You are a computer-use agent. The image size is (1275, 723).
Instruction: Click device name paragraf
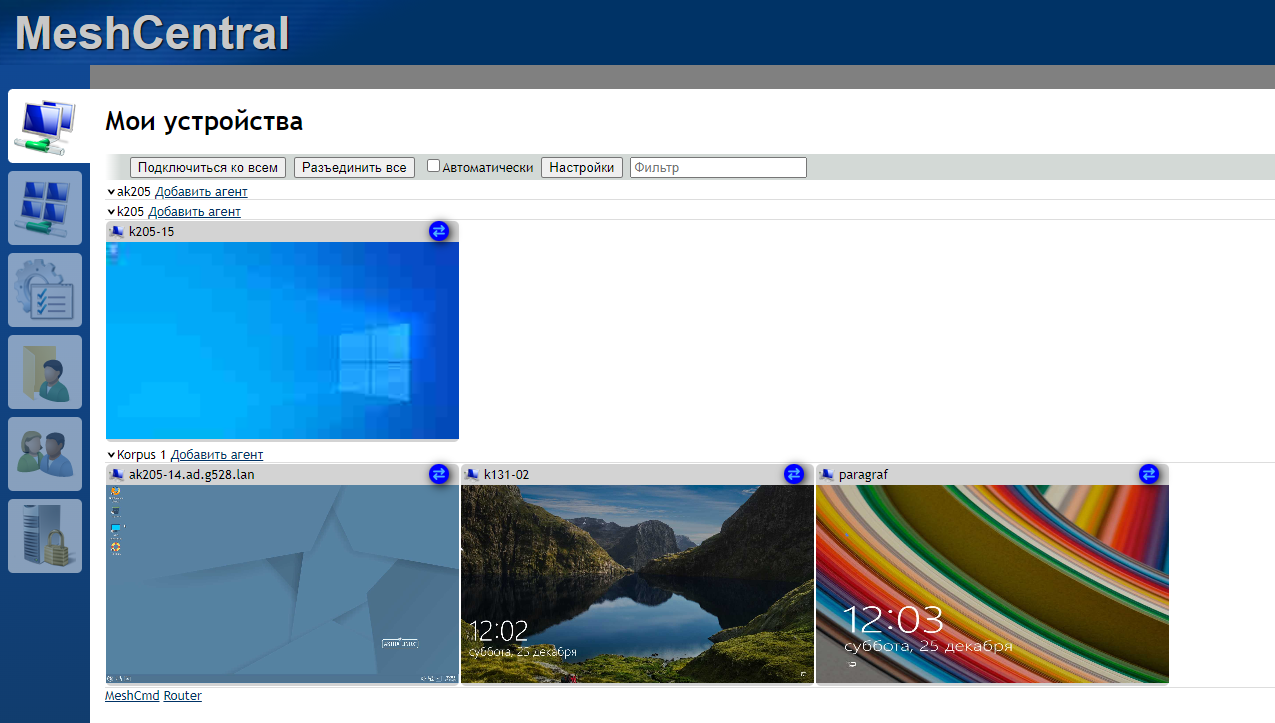coord(863,474)
